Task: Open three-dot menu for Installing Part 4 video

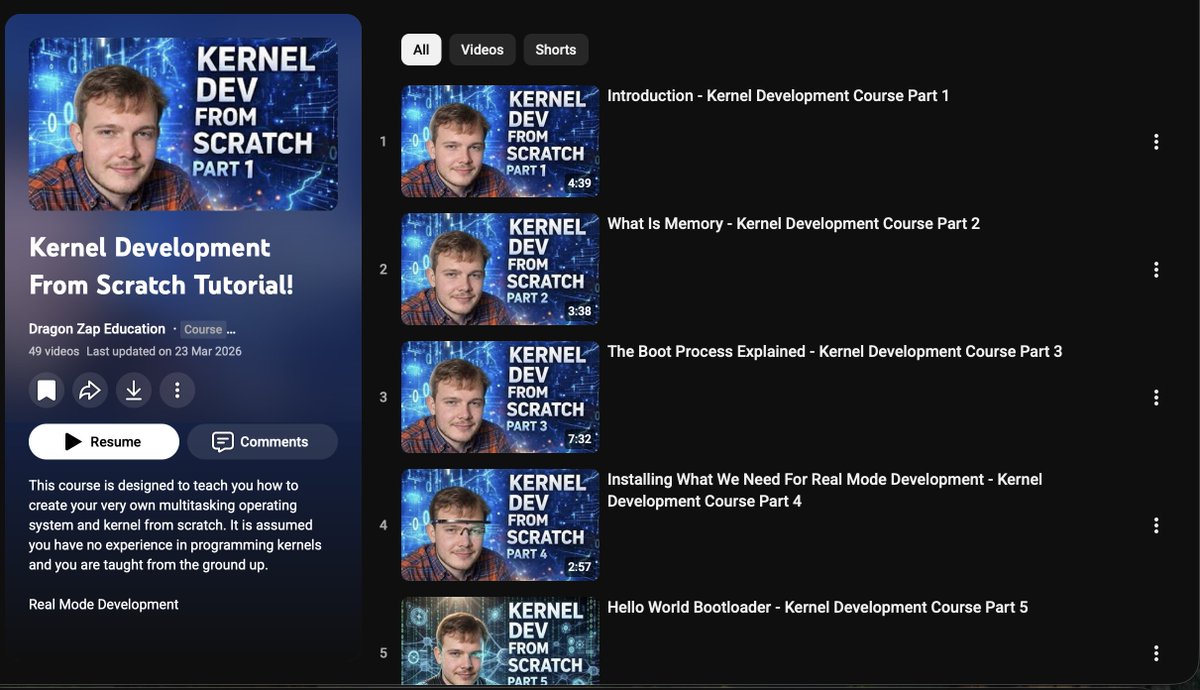Action: tap(1156, 525)
